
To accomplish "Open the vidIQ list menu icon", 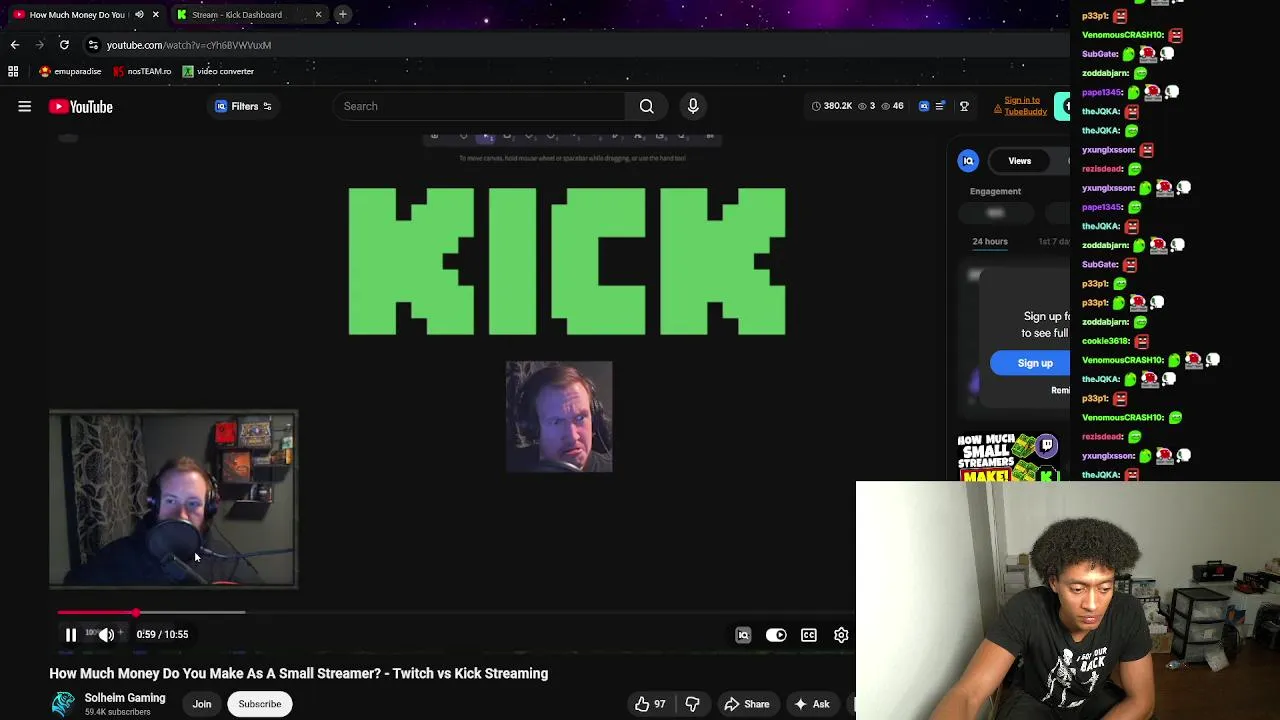I will [940, 106].
